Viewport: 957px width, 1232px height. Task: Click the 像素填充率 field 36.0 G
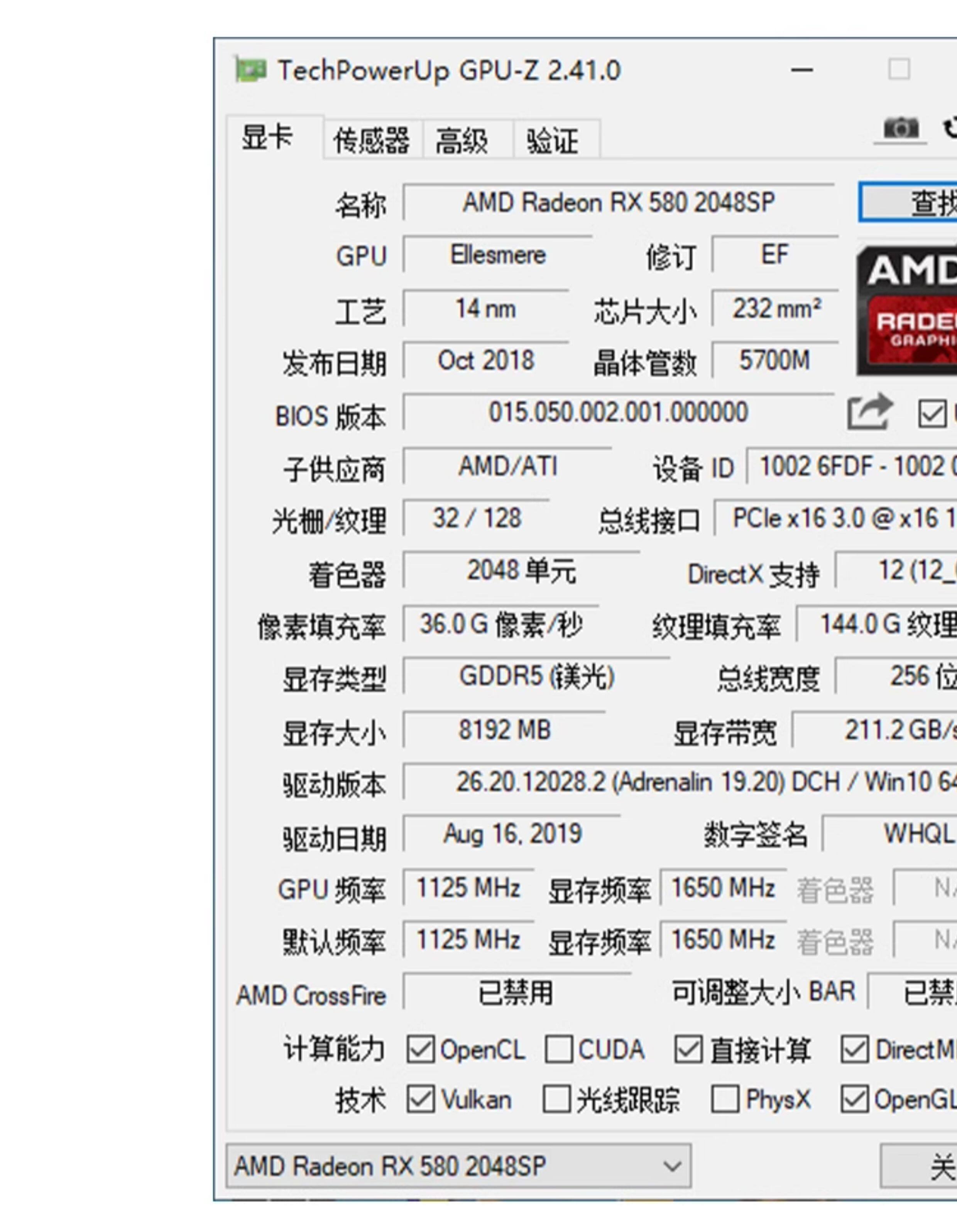501,624
